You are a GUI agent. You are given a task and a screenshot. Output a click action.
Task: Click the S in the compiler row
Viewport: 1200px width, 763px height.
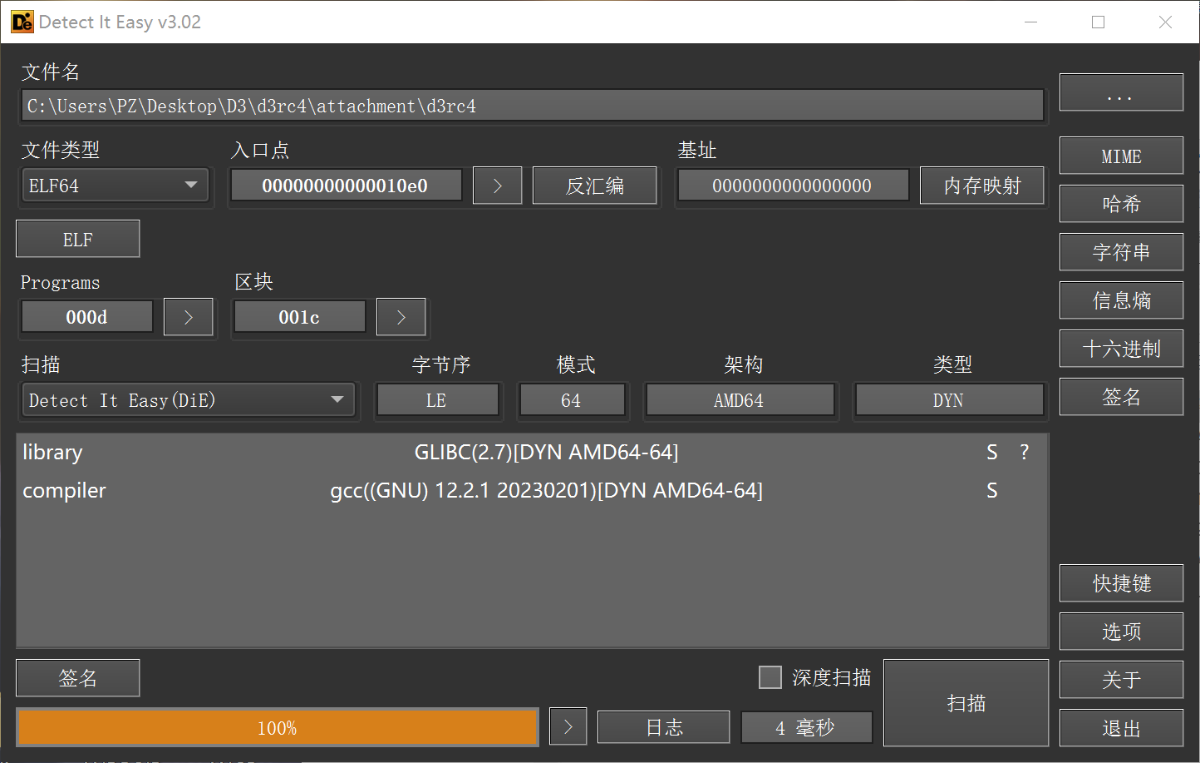[x=992, y=490]
